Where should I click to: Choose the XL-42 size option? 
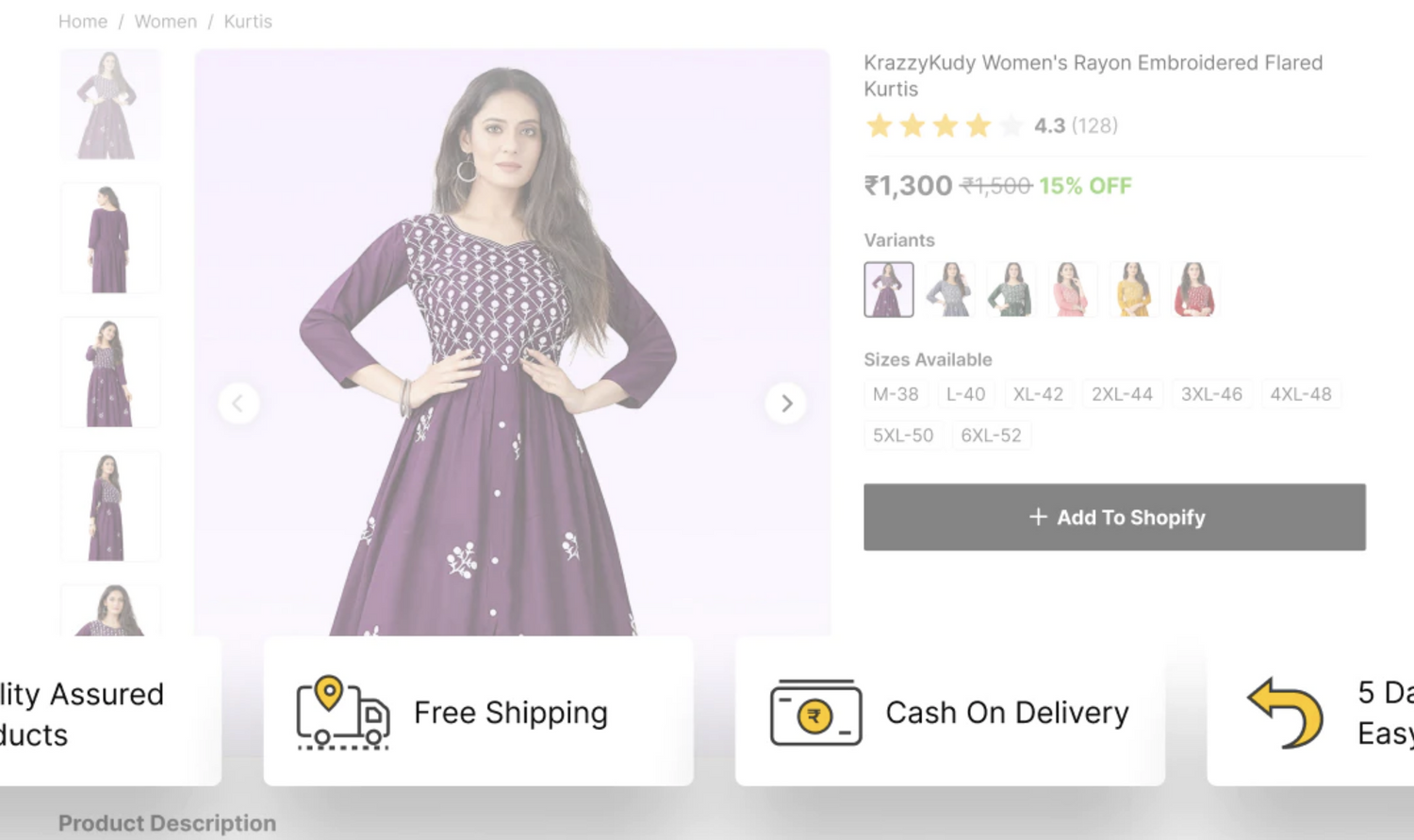[1038, 394]
